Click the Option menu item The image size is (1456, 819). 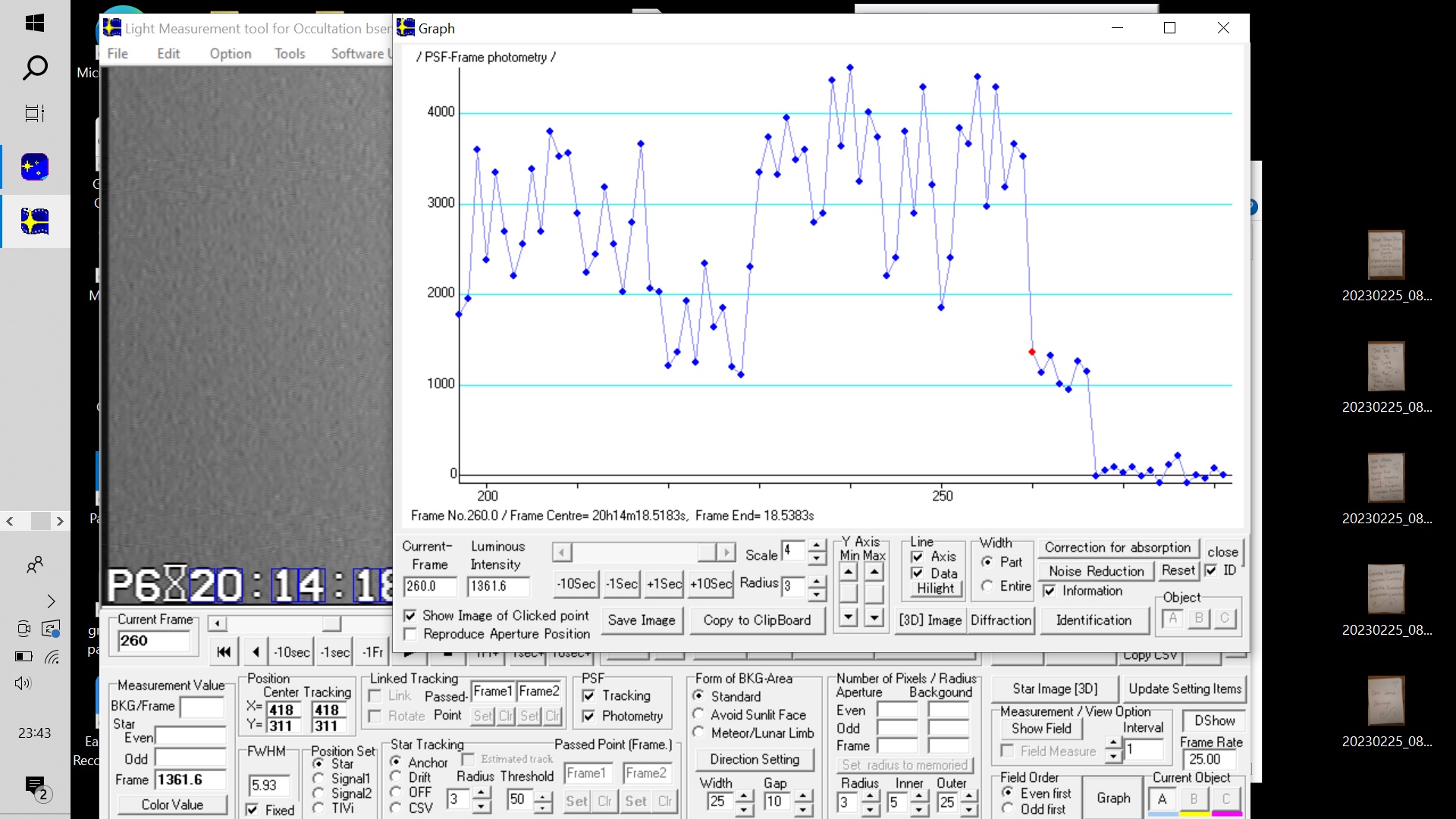[230, 53]
